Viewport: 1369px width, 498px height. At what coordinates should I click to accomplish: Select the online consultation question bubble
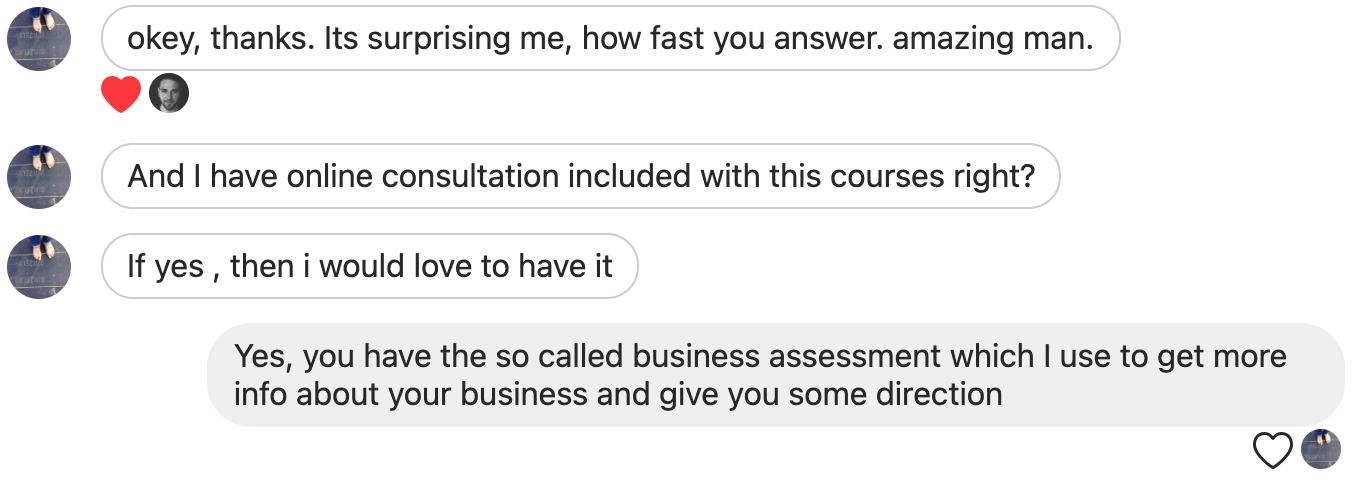pyautogui.click(x=580, y=177)
